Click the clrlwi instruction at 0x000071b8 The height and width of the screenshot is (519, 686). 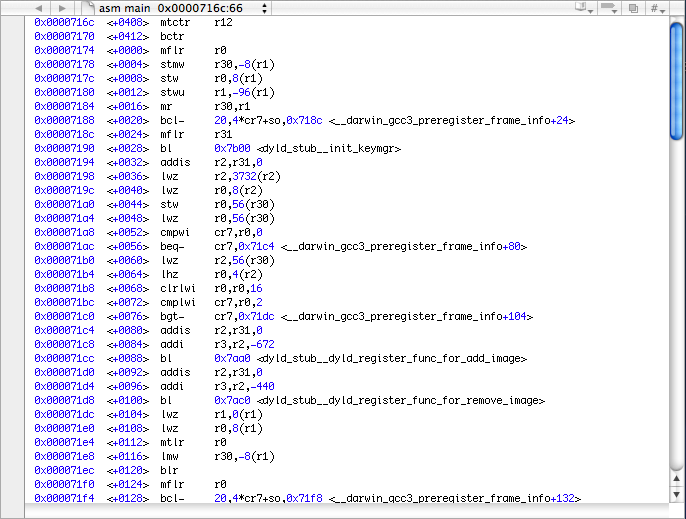pyautogui.click(x=177, y=287)
